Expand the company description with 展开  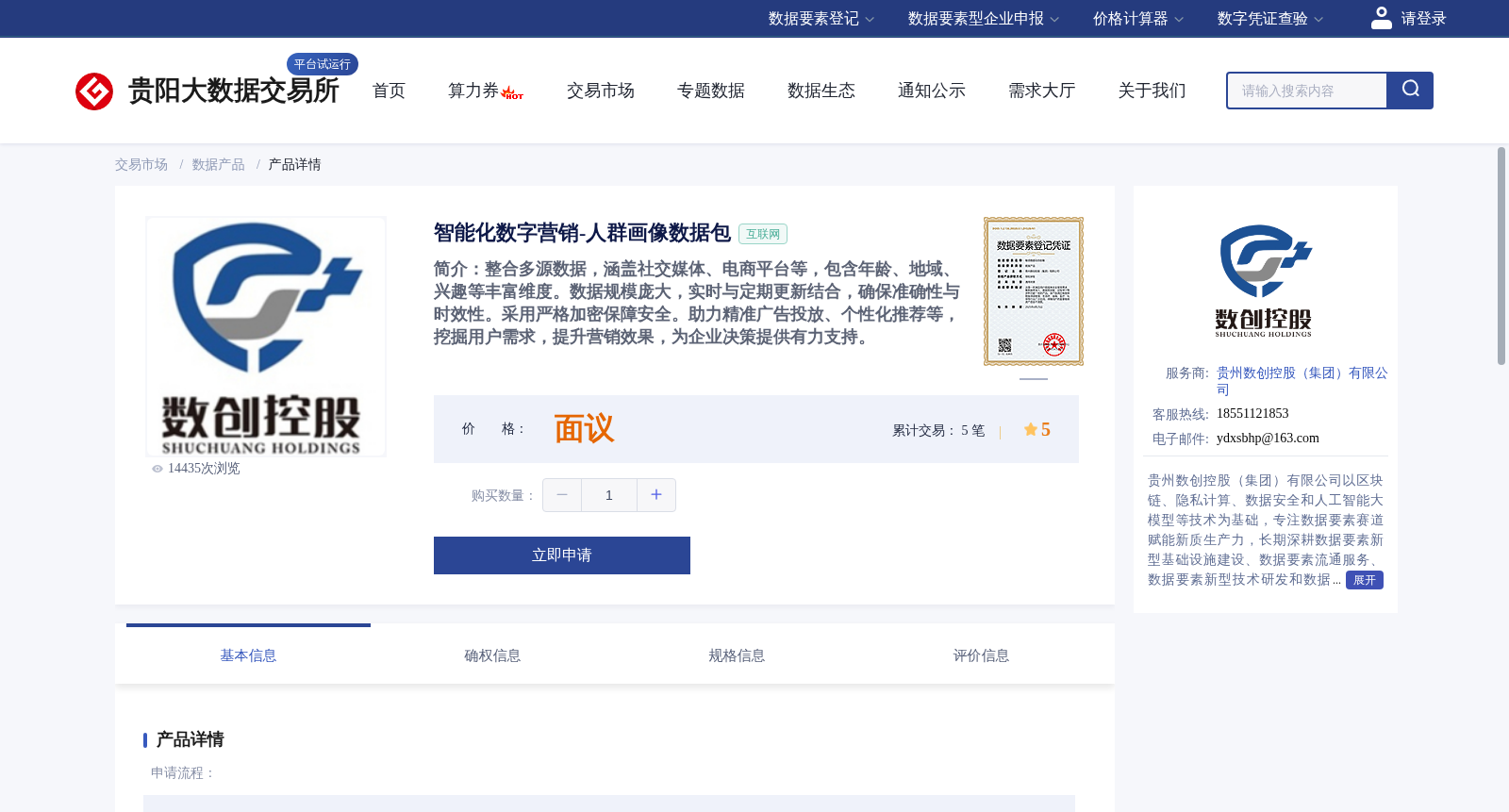(x=1364, y=580)
